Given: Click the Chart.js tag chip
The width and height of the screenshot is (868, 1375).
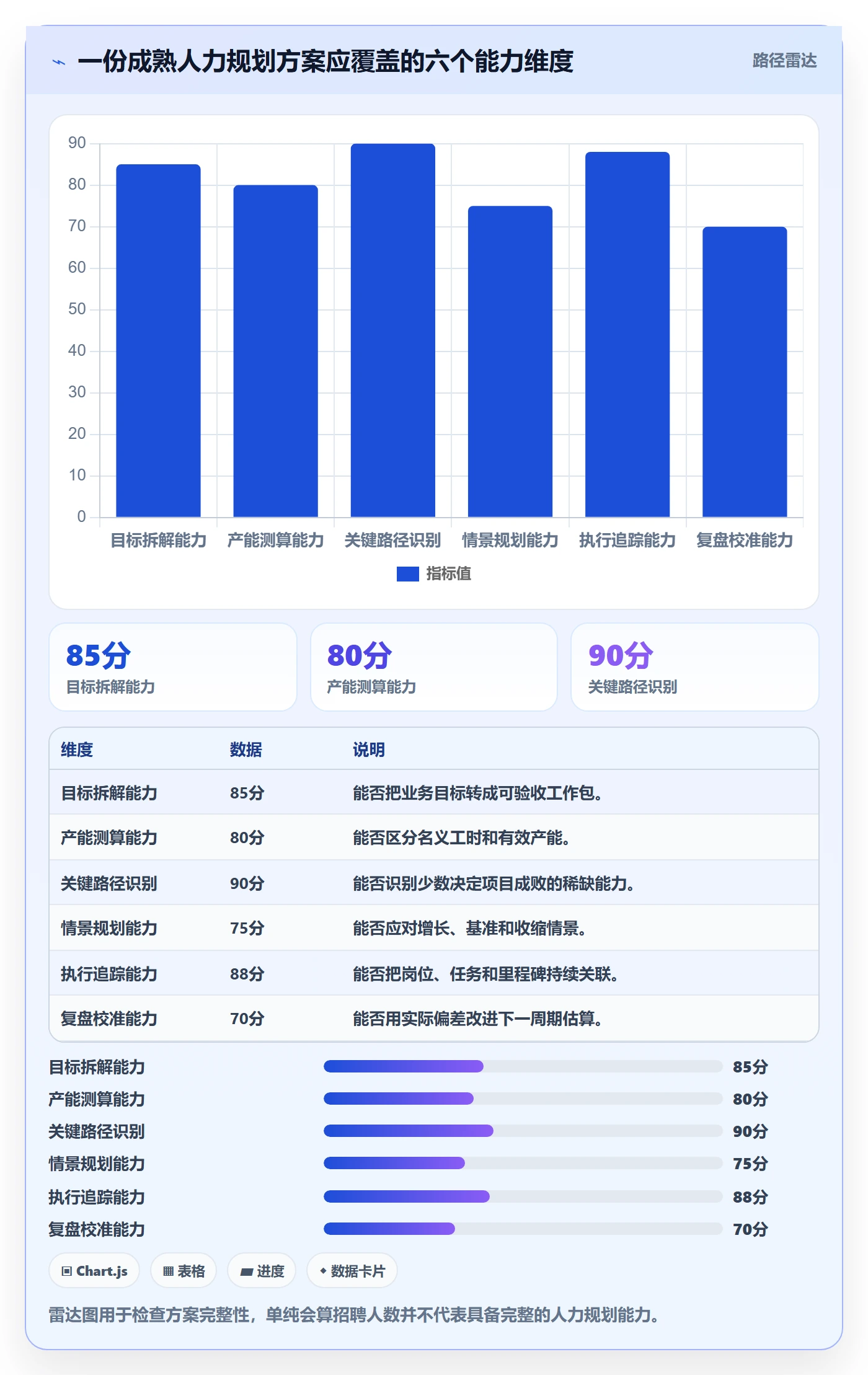Looking at the screenshot, I should pyautogui.click(x=94, y=1271).
